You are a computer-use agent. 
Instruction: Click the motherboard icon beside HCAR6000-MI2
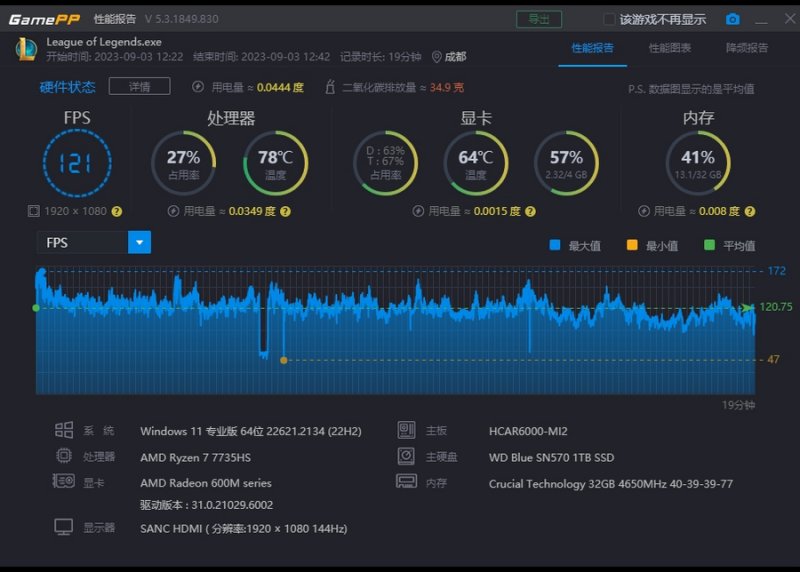pyautogui.click(x=406, y=430)
